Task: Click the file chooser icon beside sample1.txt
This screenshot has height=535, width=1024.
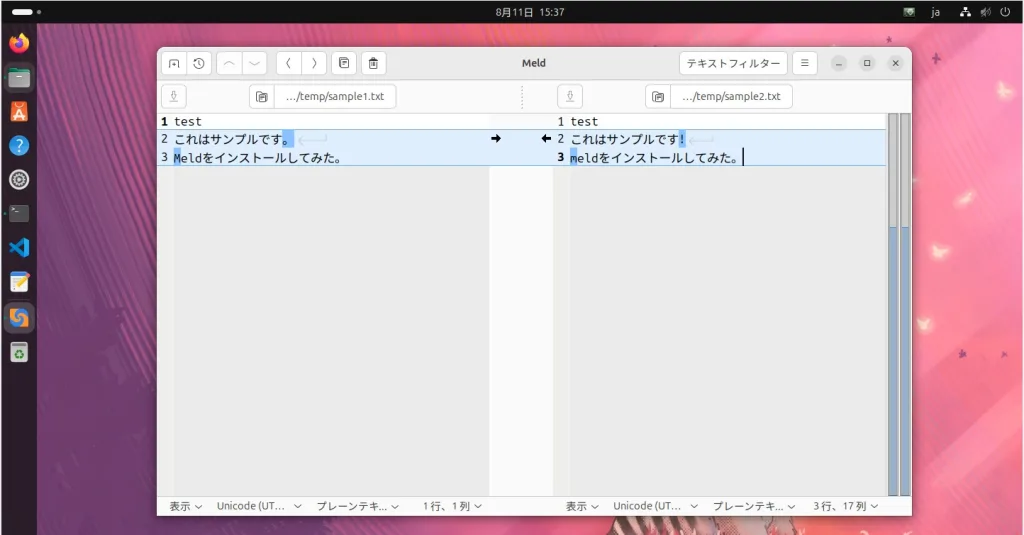Action: [262, 97]
